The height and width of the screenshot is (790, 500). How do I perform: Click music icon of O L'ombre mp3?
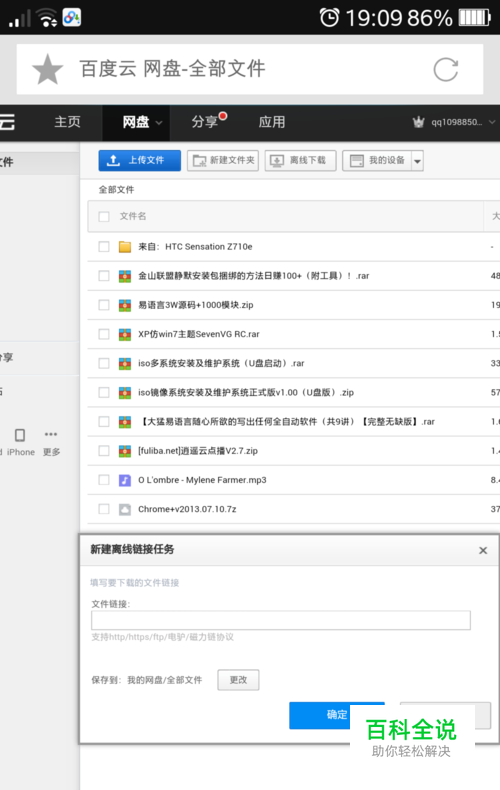tap(125, 481)
